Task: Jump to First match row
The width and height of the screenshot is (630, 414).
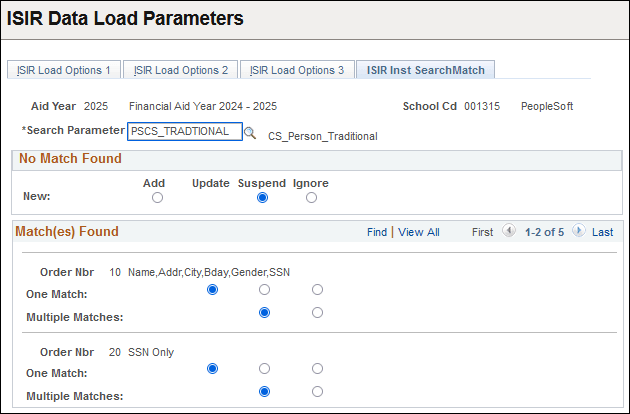Action: coord(482,232)
